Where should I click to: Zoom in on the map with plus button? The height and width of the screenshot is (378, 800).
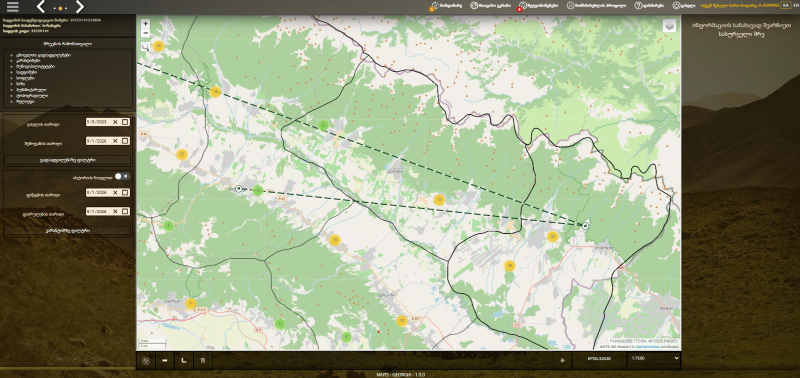point(145,23)
